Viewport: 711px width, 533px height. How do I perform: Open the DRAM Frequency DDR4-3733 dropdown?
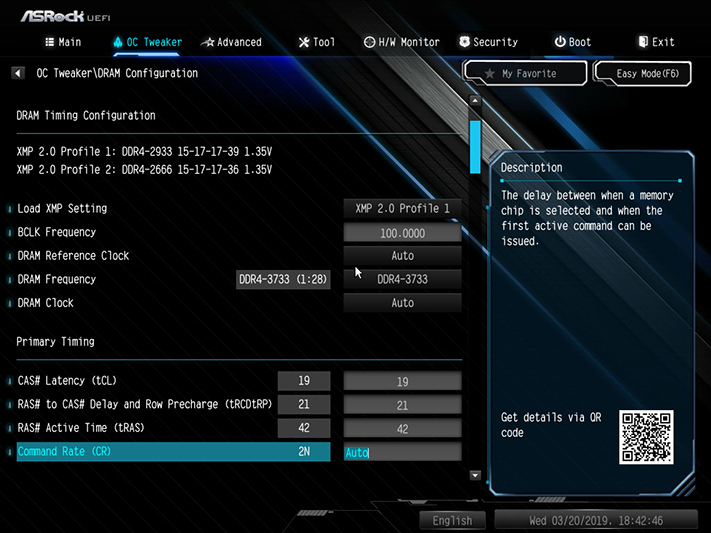click(x=402, y=279)
